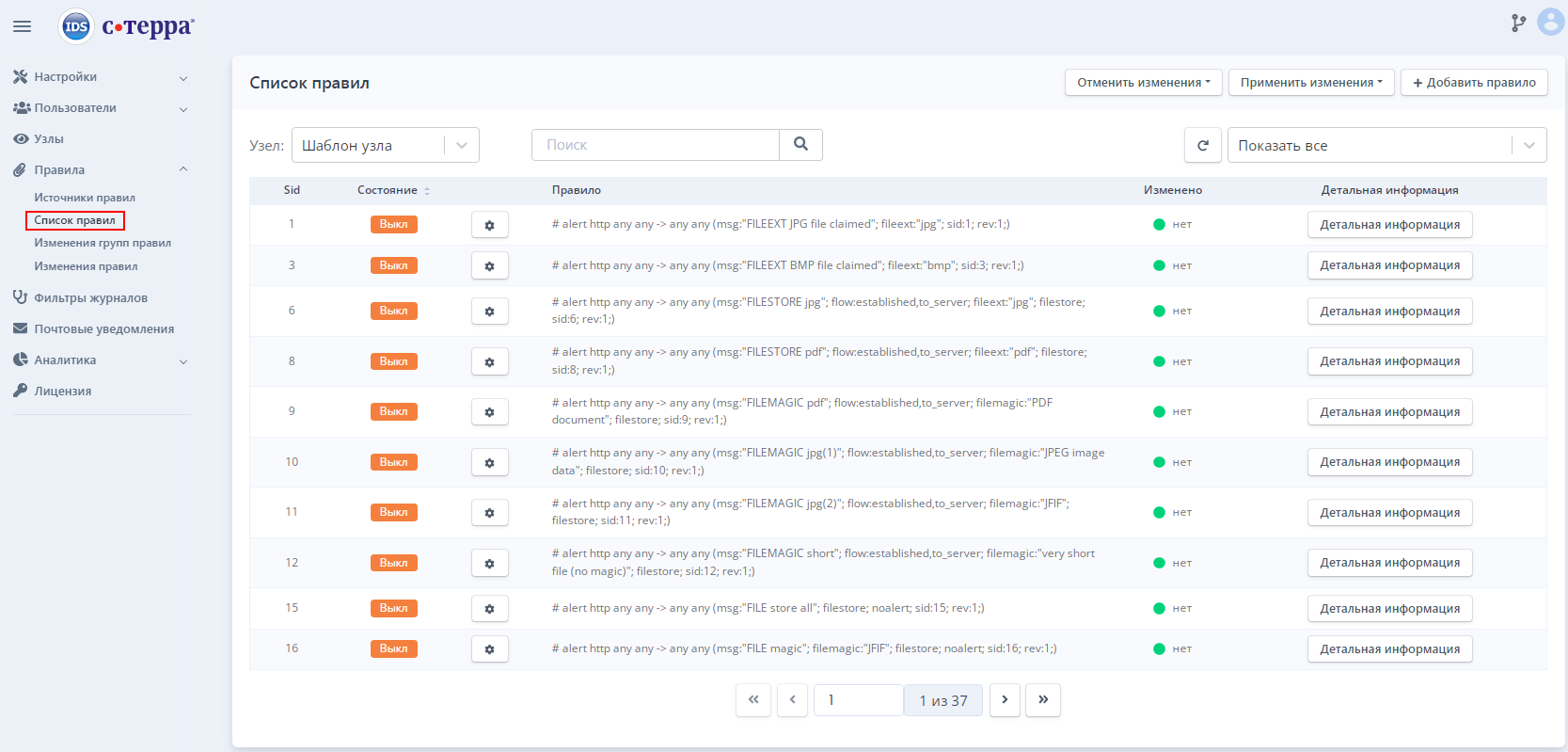Image resolution: width=1568 pixels, height=752 pixels.
Task: Open Детальная информация for rule Sid 3
Action: 1390,265
